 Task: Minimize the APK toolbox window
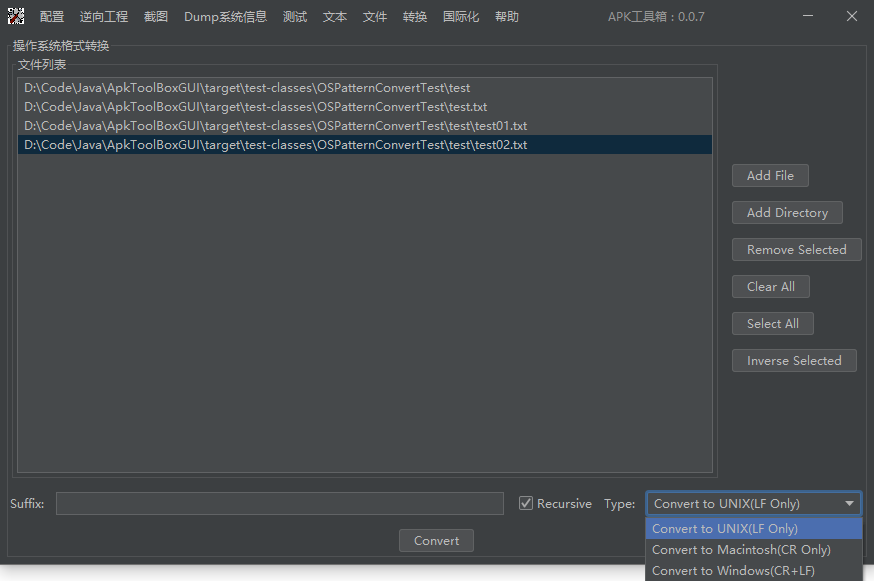(807, 17)
